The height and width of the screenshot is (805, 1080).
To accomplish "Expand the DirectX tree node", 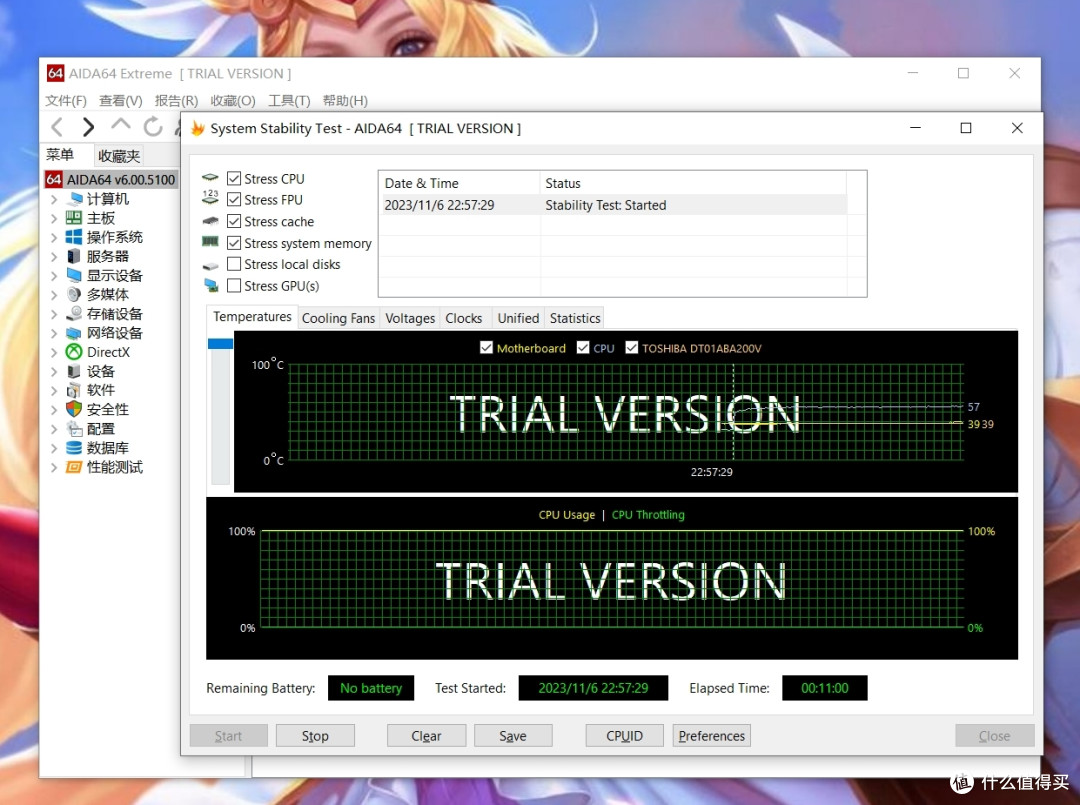I will (x=54, y=353).
